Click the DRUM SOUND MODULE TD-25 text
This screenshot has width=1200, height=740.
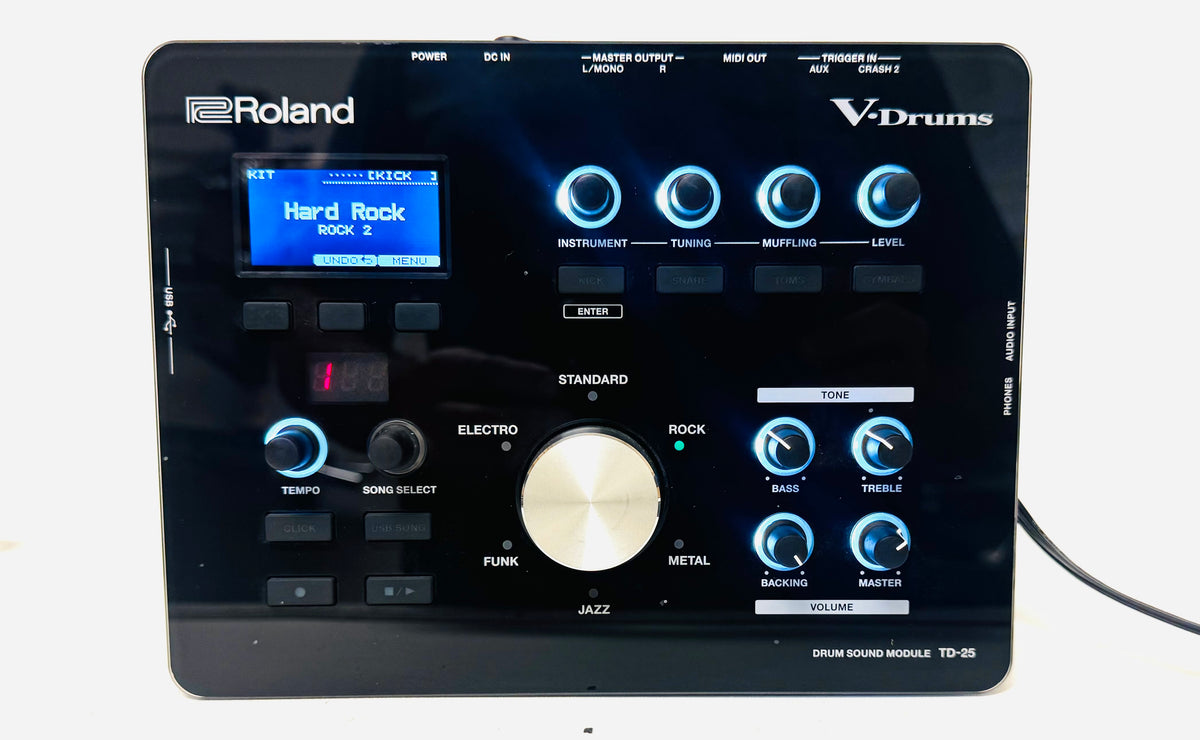[894, 653]
